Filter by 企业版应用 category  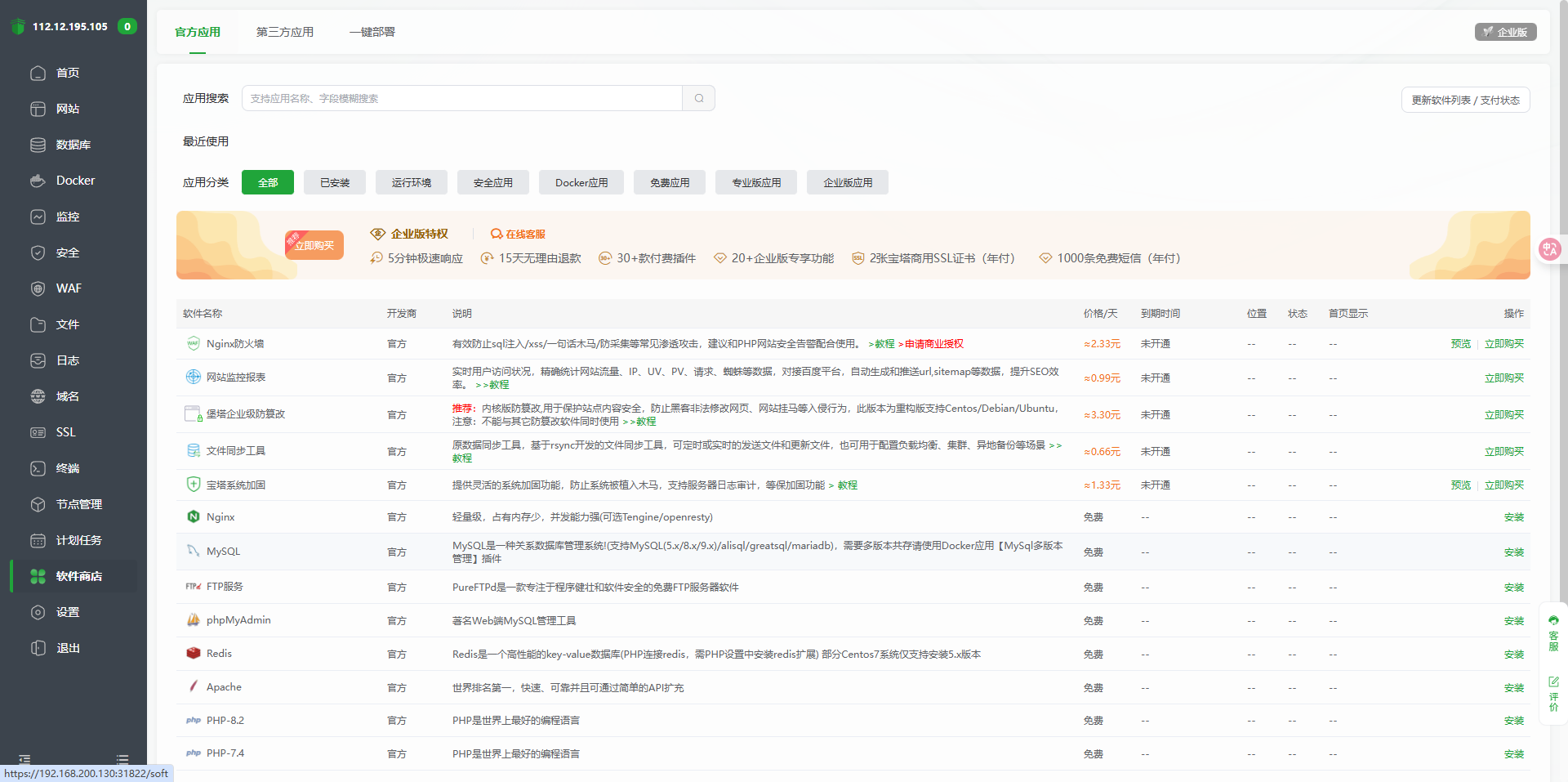(x=848, y=182)
